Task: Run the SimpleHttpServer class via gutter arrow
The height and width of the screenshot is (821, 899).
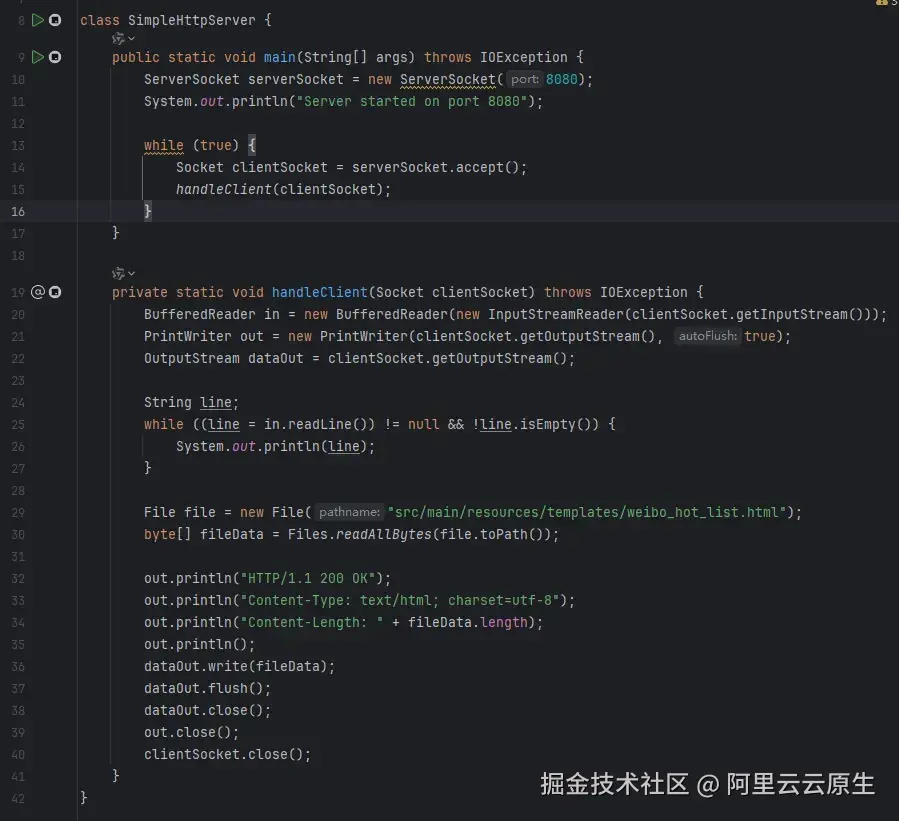Action: click(x=40, y=19)
